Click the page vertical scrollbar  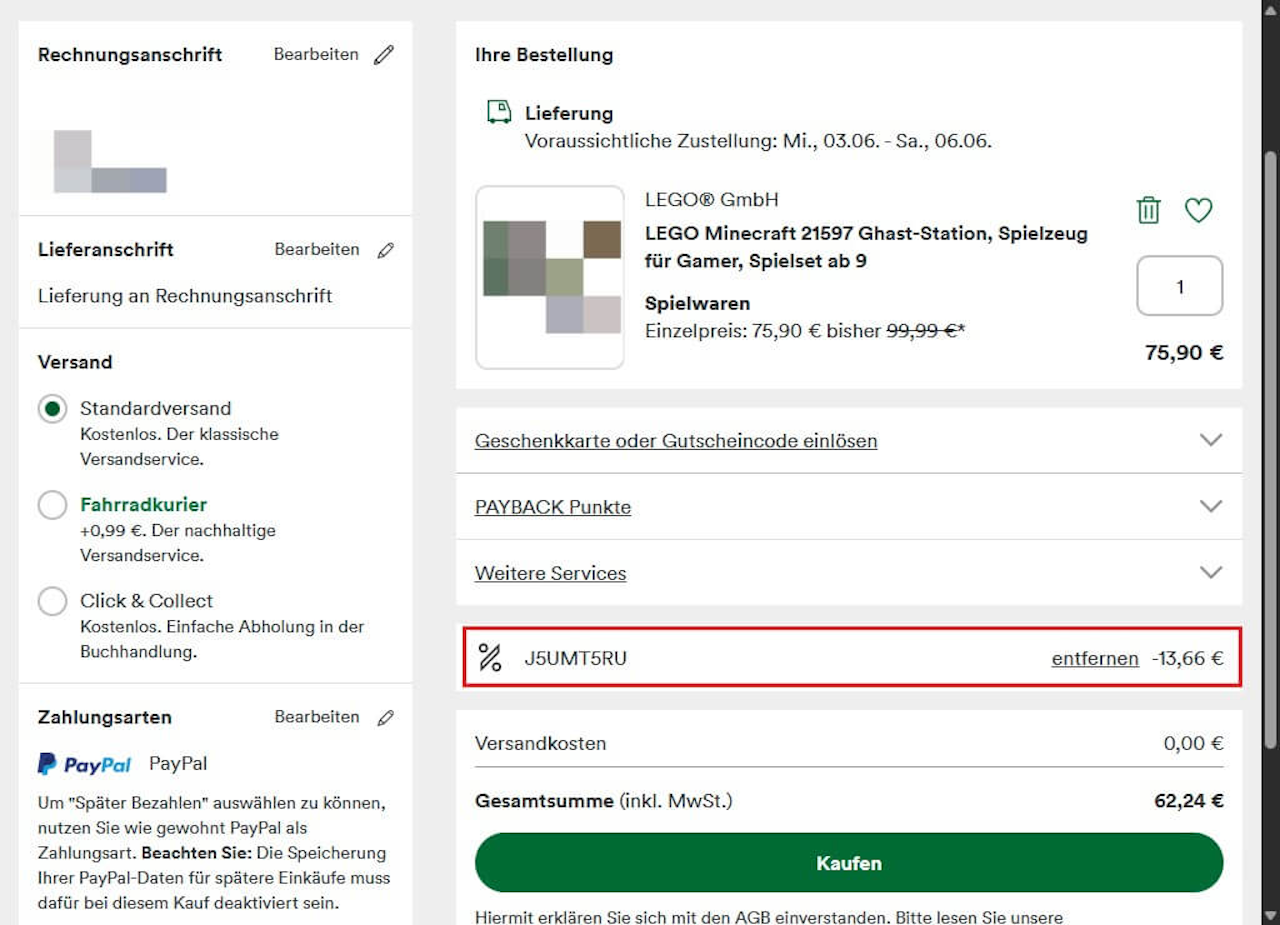click(1270, 450)
